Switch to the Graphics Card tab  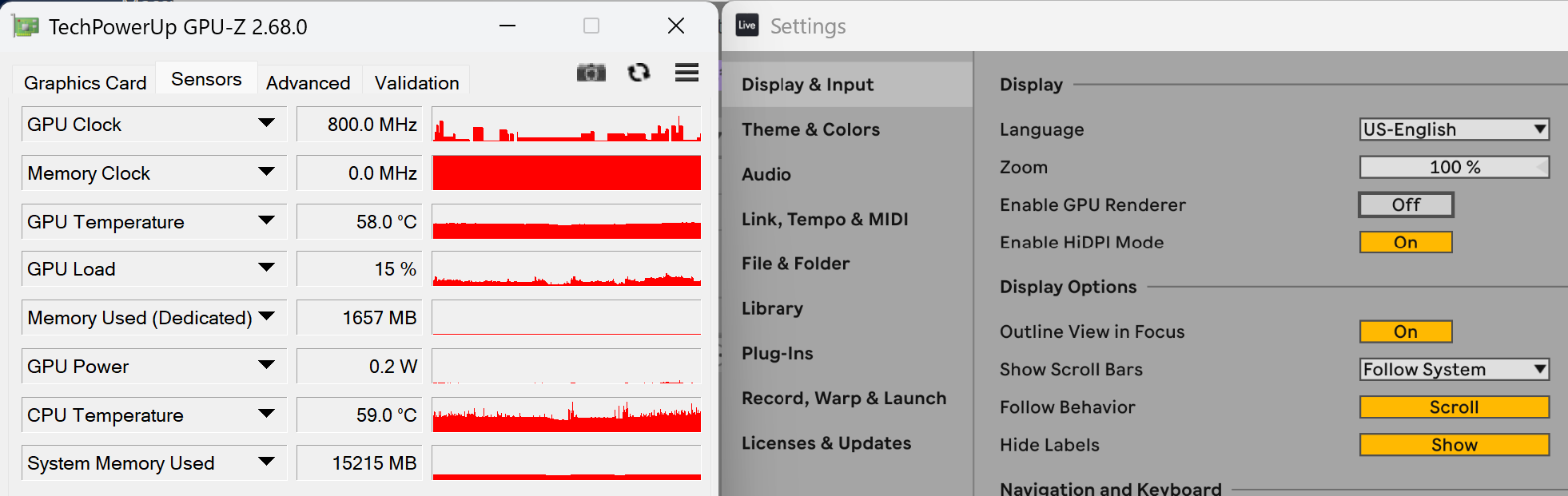(x=85, y=83)
